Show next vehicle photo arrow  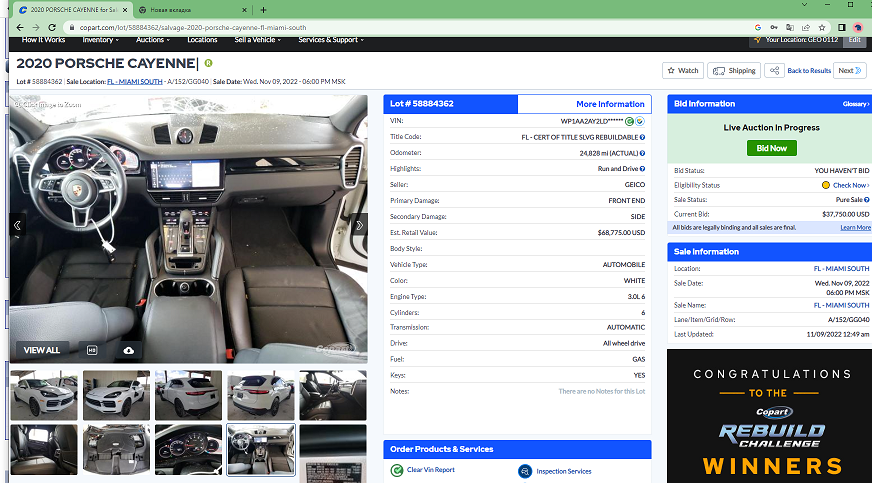tap(359, 225)
